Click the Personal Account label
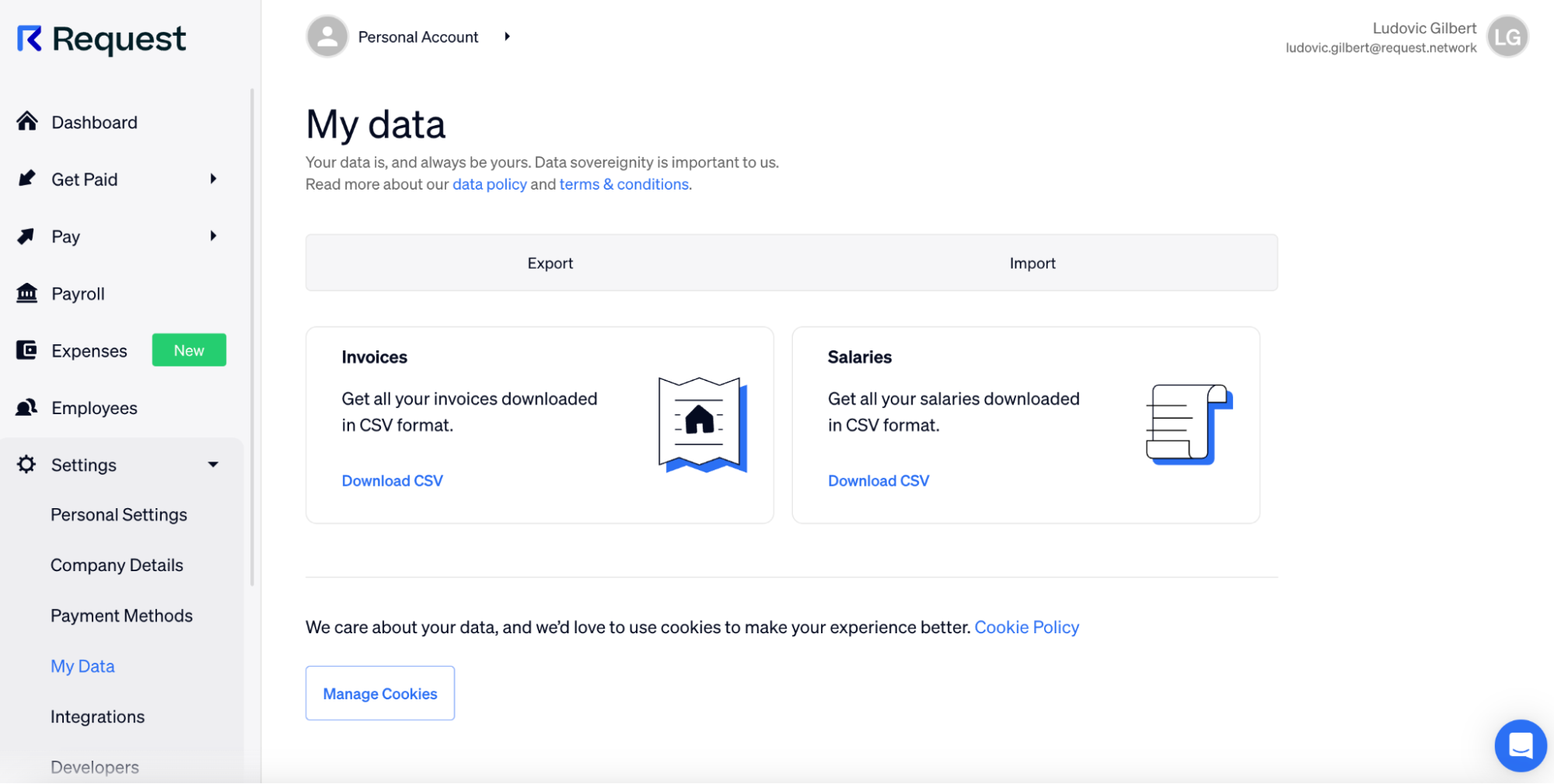The height and width of the screenshot is (784, 1554). coord(417,37)
